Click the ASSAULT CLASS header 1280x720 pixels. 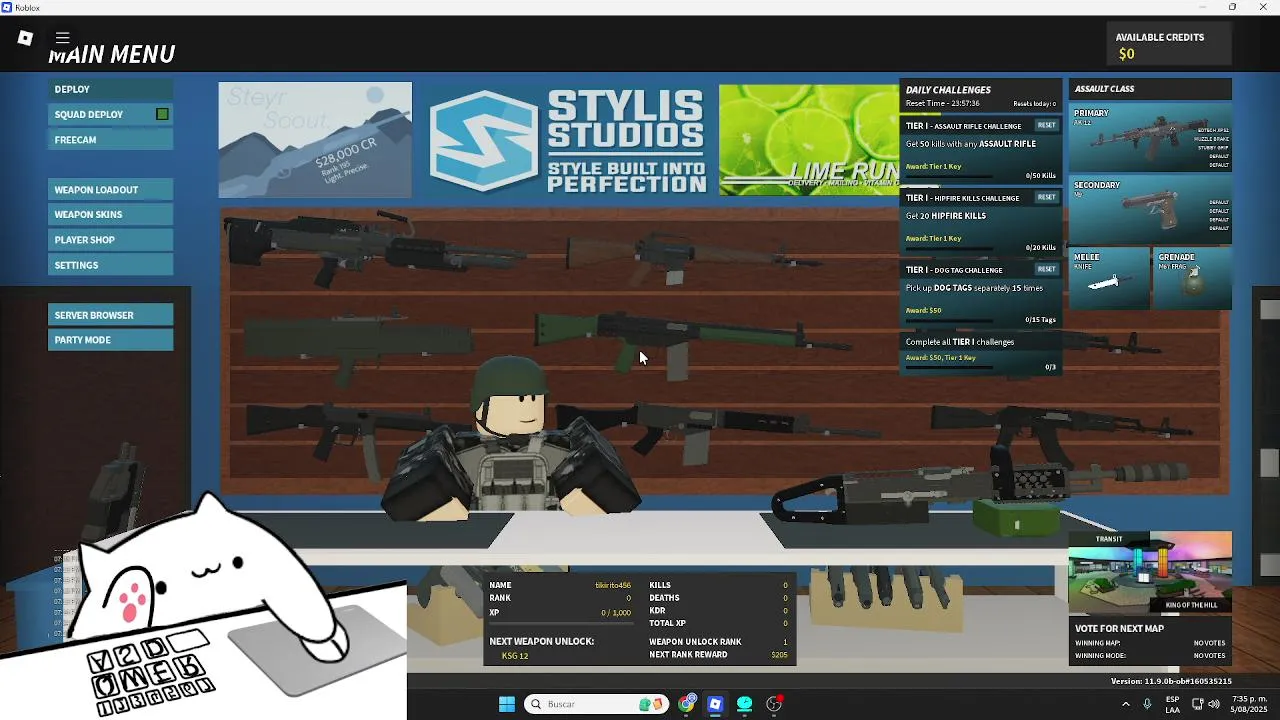[1150, 89]
